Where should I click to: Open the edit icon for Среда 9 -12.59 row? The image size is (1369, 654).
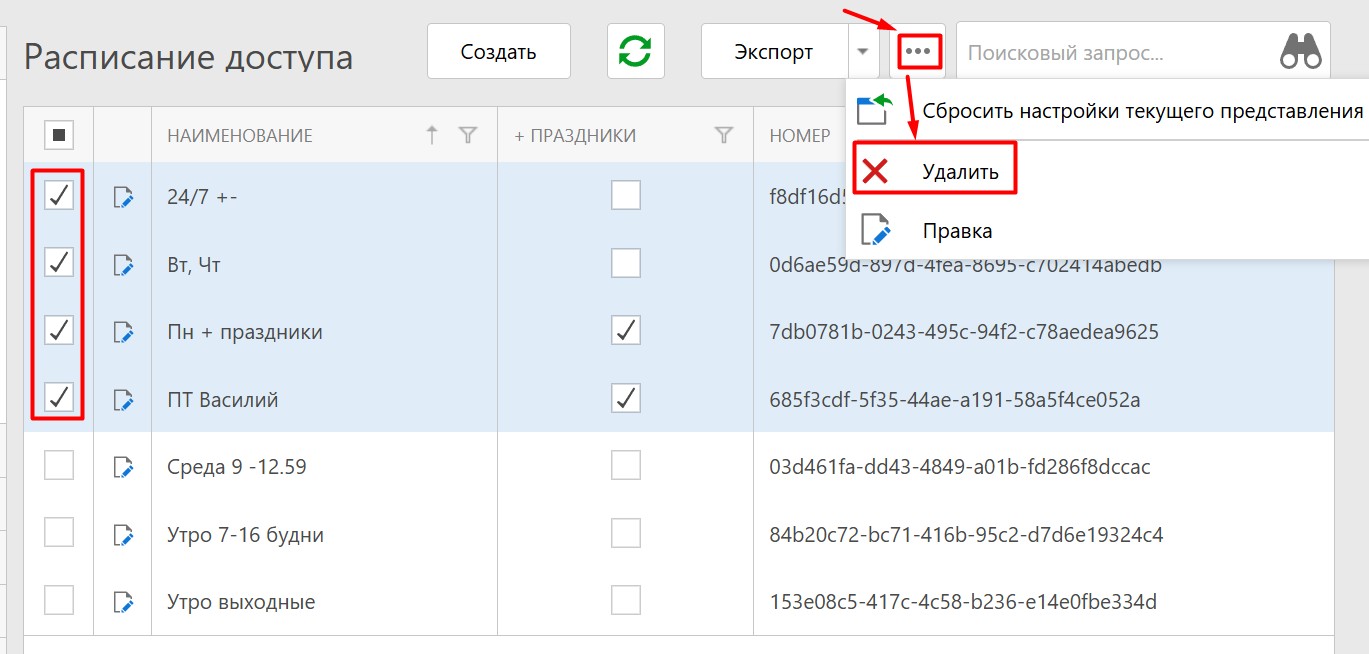click(123, 467)
